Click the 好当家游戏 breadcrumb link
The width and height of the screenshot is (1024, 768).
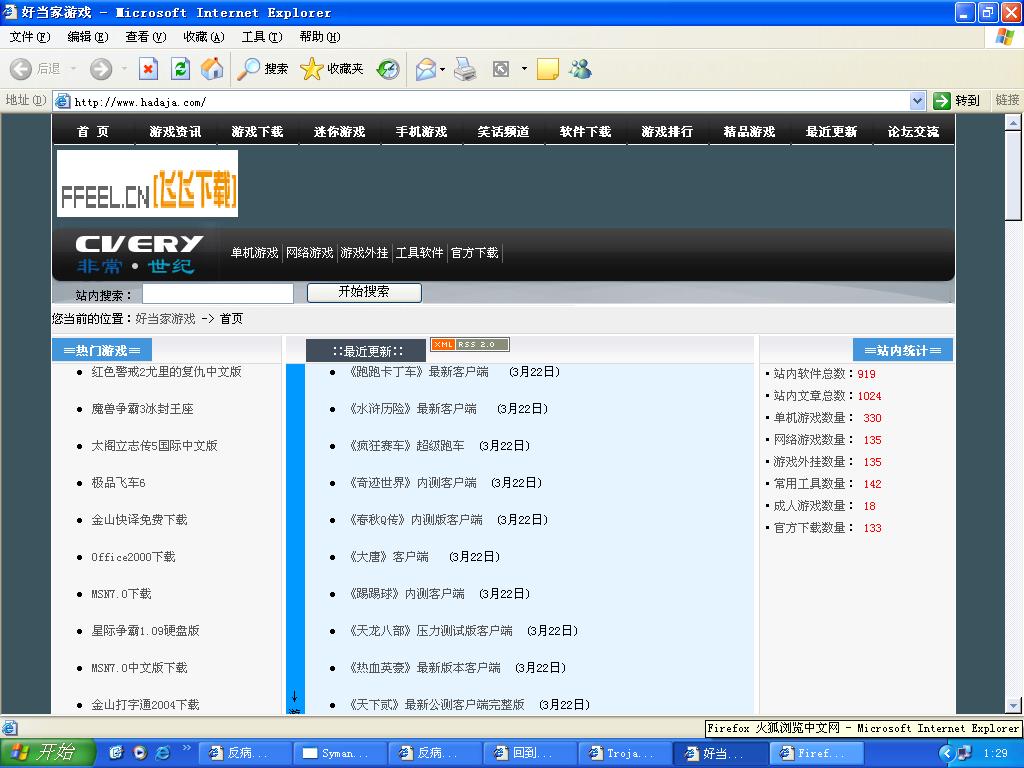(x=165, y=319)
